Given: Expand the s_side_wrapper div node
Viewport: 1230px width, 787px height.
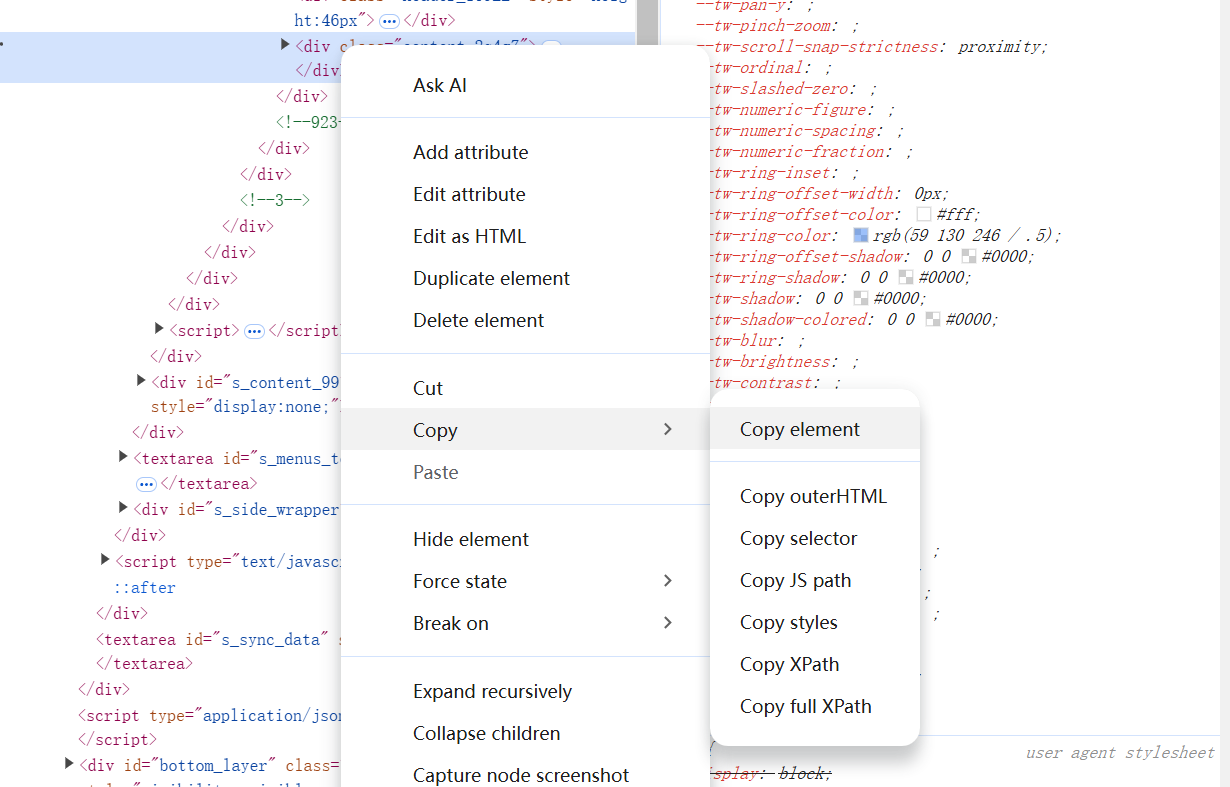Looking at the screenshot, I should [123, 508].
